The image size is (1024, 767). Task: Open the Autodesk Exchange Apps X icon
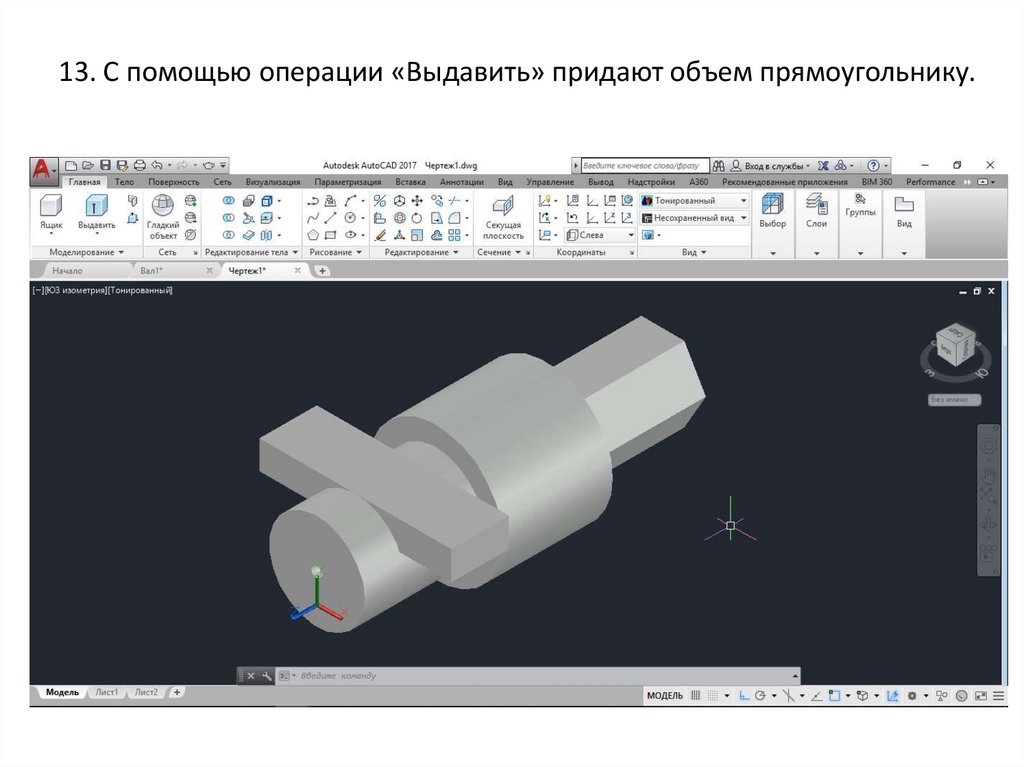(x=824, y=165)
